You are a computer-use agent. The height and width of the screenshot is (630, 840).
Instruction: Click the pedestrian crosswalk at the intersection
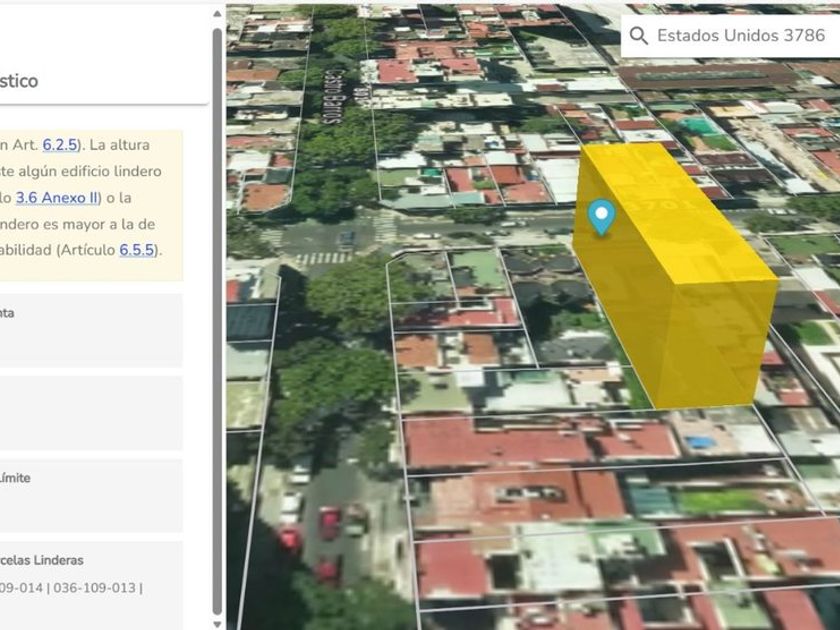(x=322, y=258)
